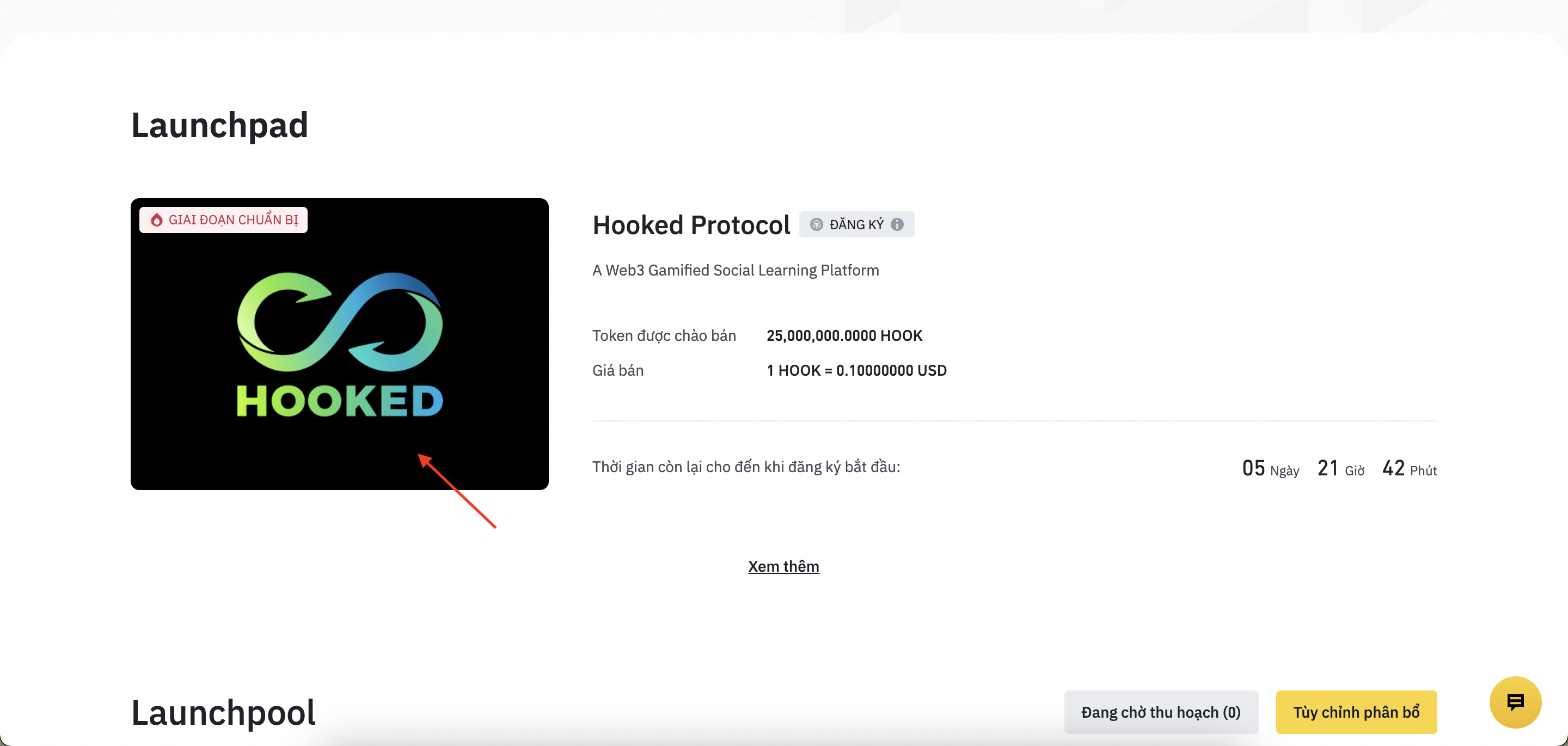Open Đang chờ thu hoạch (0)

point(1161,711)
